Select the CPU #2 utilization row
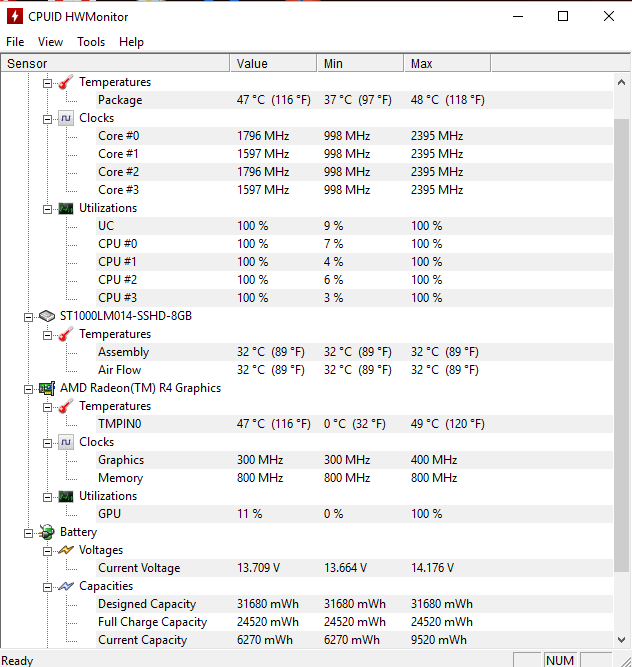The width and height of the screenshot is (632, 667). tap(354, 280)
